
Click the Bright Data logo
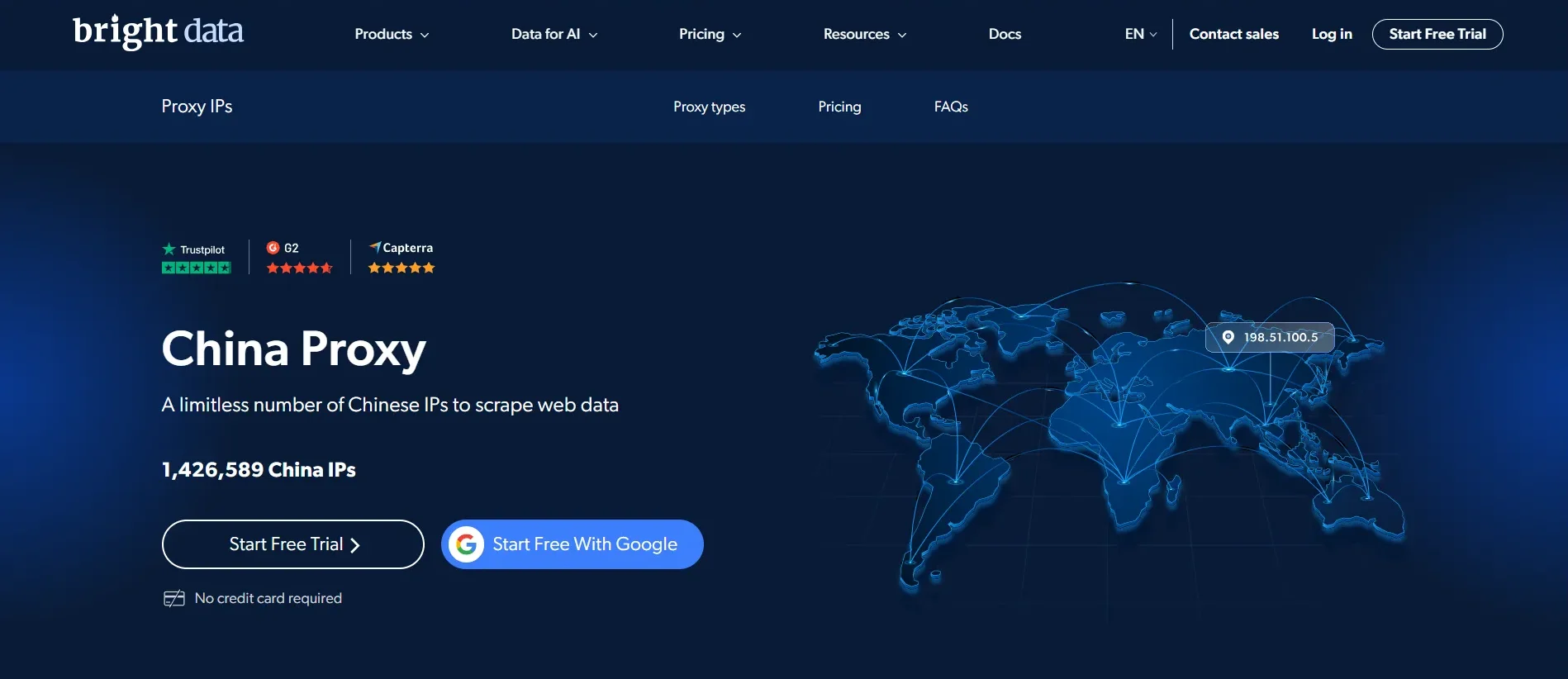click(158, 32)
